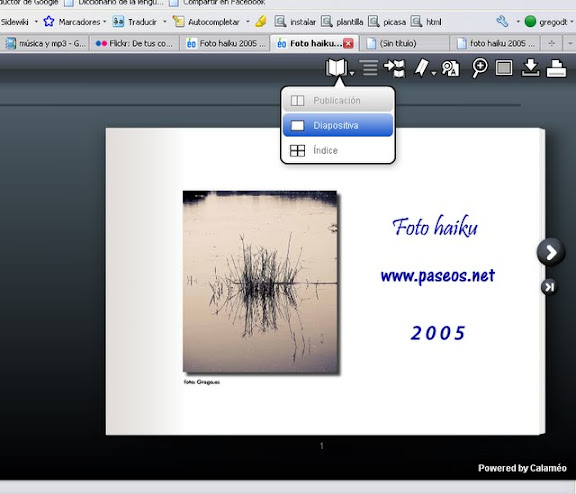Click the instalar search button
Viewport: 576px width, 494px height.
point(295,22)
